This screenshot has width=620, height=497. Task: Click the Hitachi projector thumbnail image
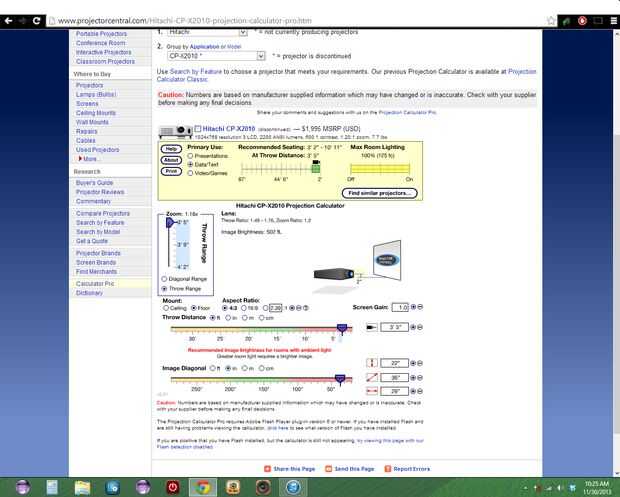(176, 131)
